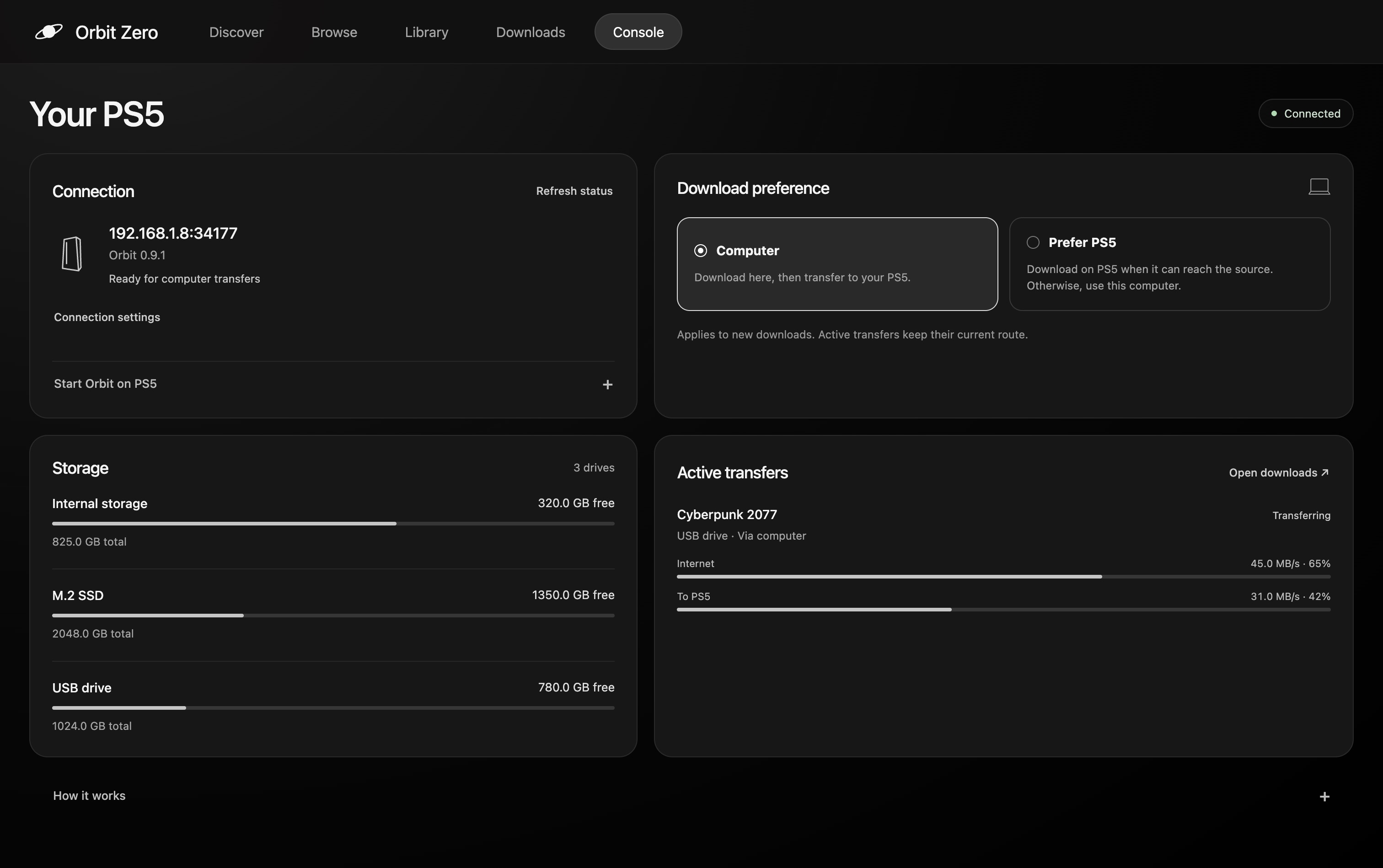Click the 780.0 GB free value
Viewport: 1383px width, 868px height.
(x=576, y=688)
